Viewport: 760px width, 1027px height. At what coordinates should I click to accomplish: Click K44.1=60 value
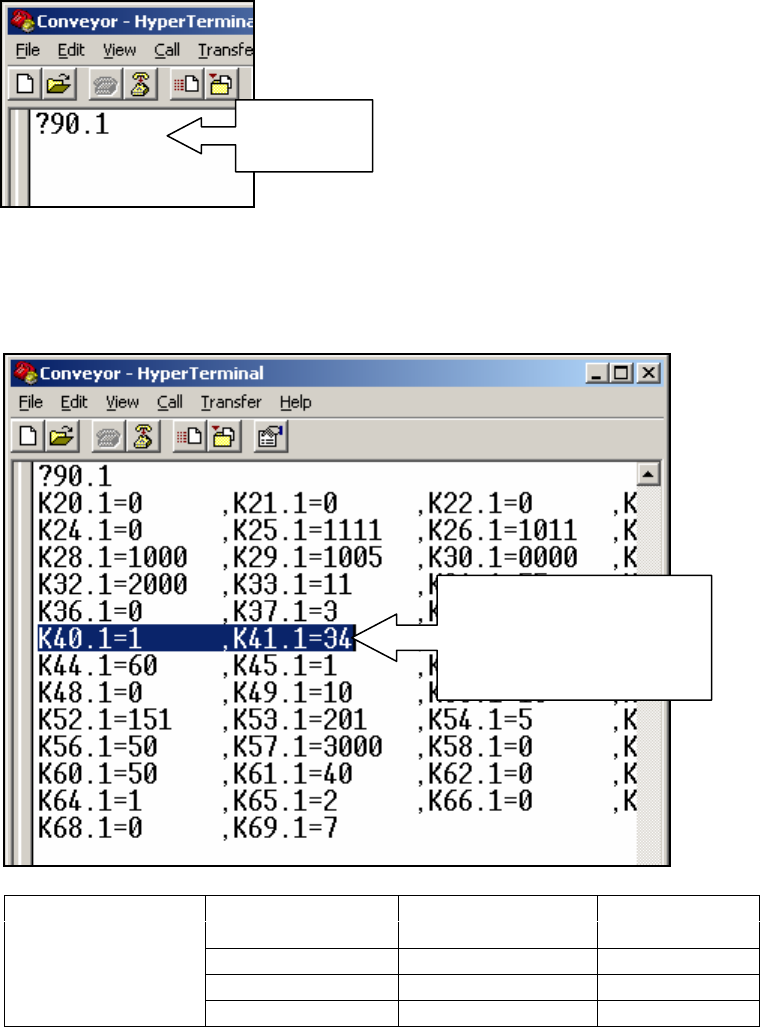coord(98,666)
